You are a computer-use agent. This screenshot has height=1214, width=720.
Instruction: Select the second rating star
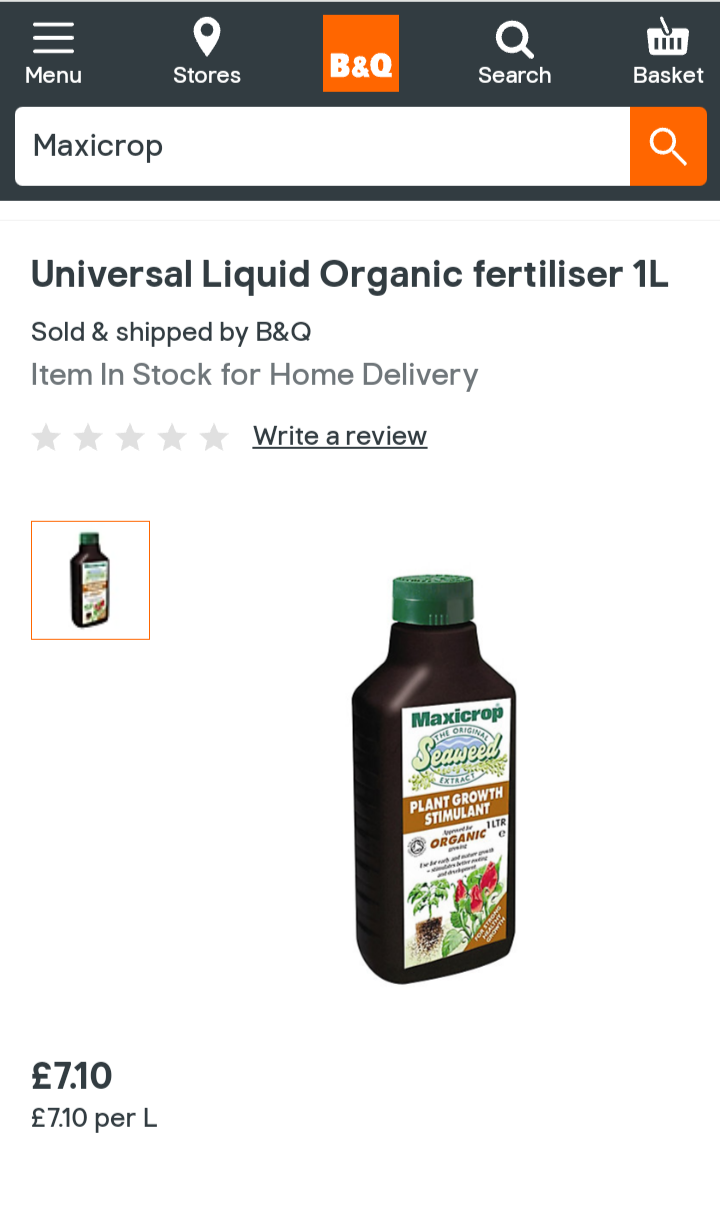(x=88, y=437)
